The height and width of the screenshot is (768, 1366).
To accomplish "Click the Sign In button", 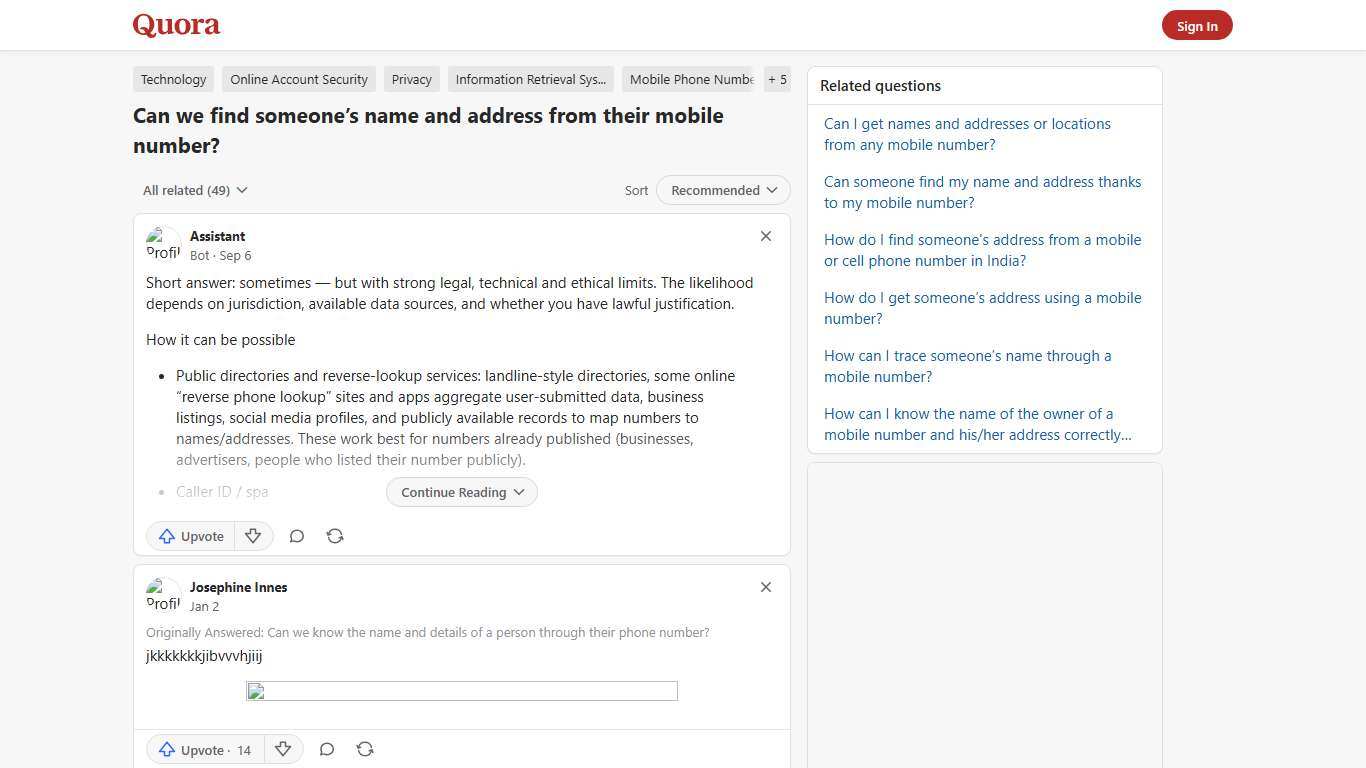I will [x=1197, y=25].
